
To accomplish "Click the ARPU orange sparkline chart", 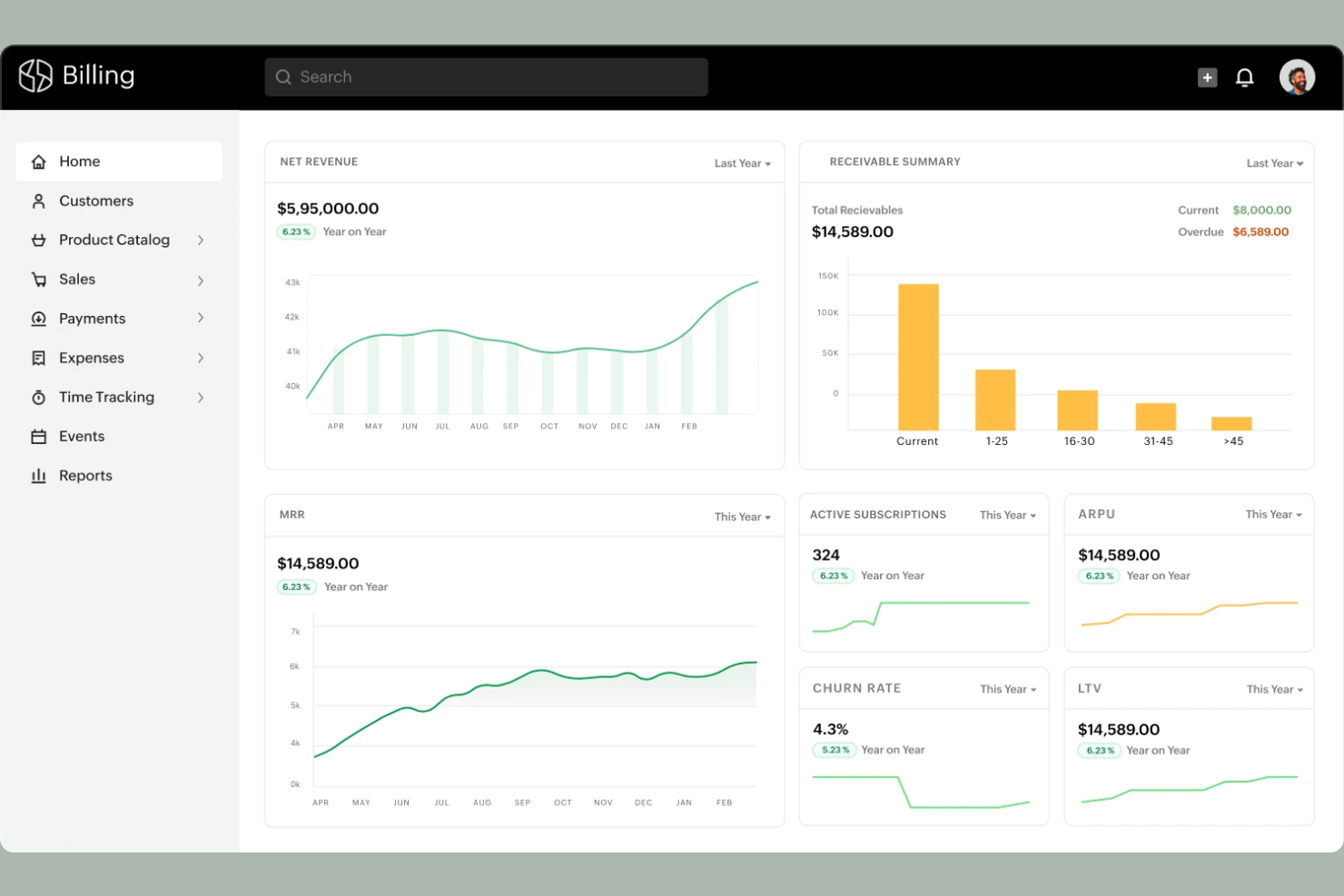I will click(1189, 613).
